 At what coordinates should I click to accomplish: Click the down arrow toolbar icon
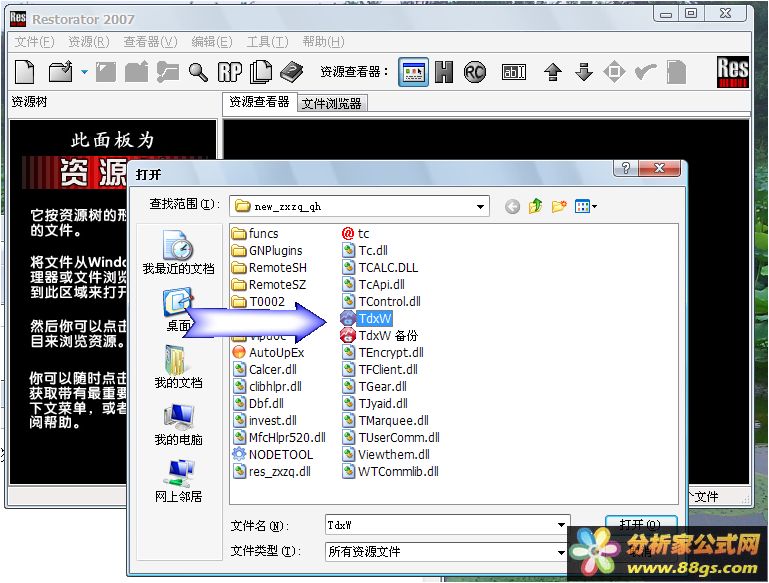584,72
